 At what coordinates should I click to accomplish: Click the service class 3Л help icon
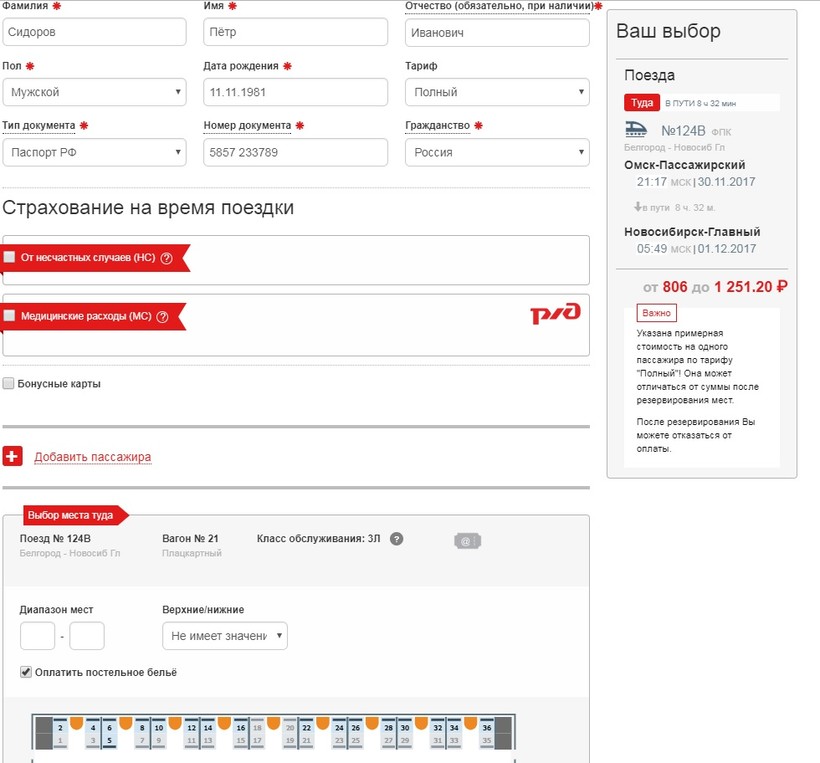point(397,540)
